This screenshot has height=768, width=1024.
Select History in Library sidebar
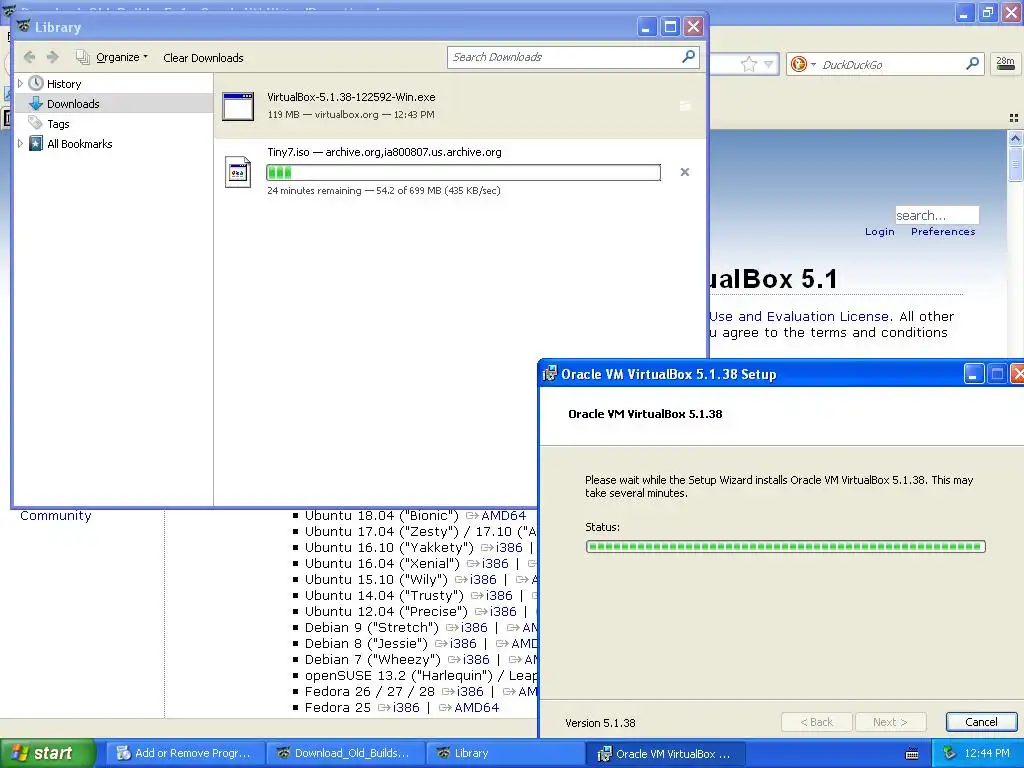64,84
